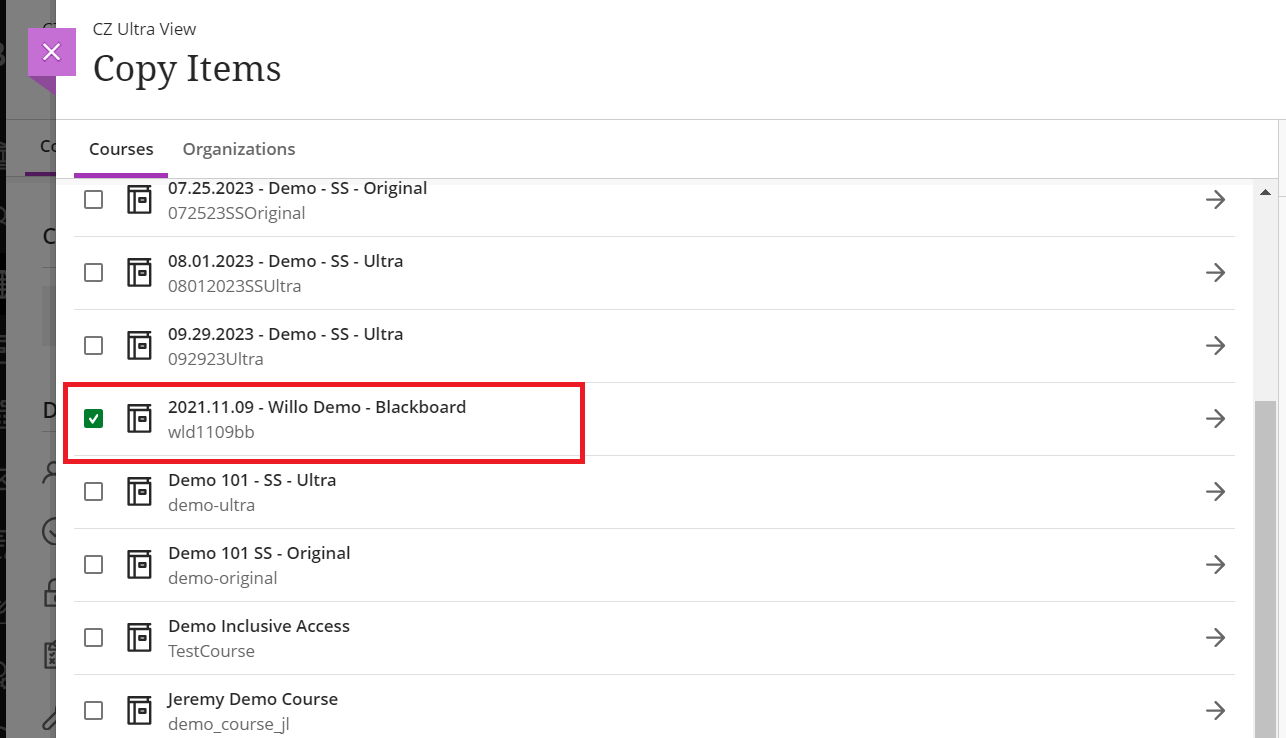Uncheck the 2021.11.09 Willo Demo - Blackboard checkbox
The height and width of the screenshot is (738, 1286).
pos(93,418)
